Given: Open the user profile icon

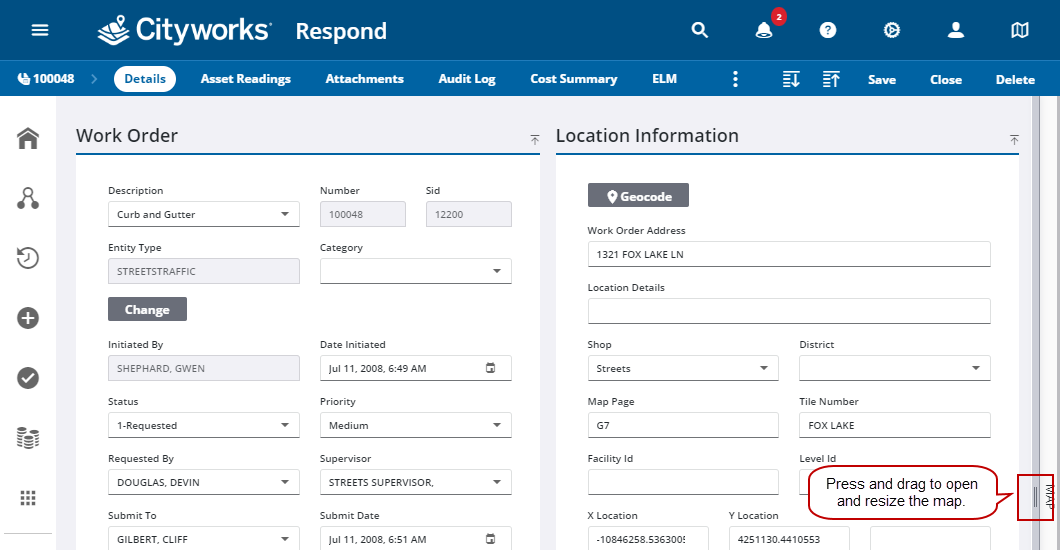Looking at the screenshot, I should 956,30.
